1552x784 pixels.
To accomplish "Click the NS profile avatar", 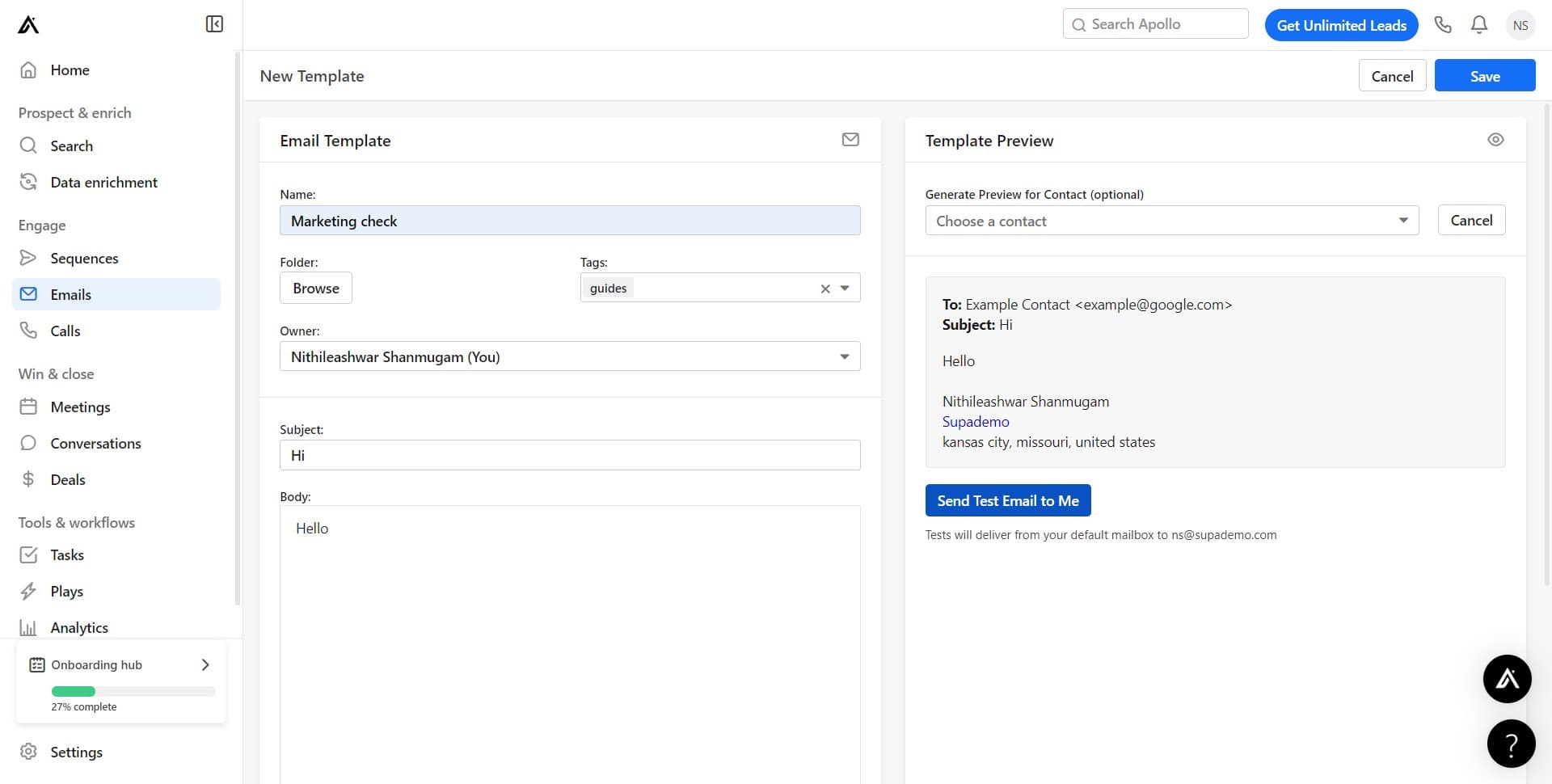I will click(x=1520, y=25).
